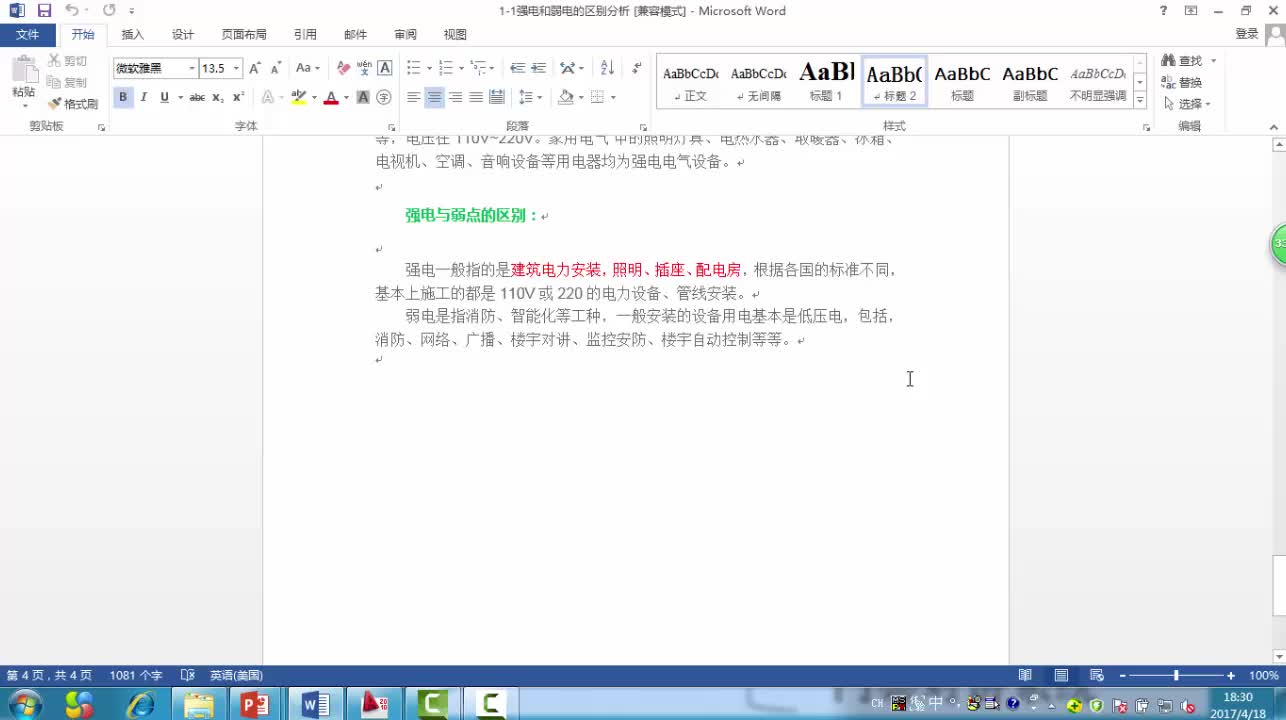Click the character shading A icon
The width and height of the screenshot is (1286, 720).
click(363, 97)
